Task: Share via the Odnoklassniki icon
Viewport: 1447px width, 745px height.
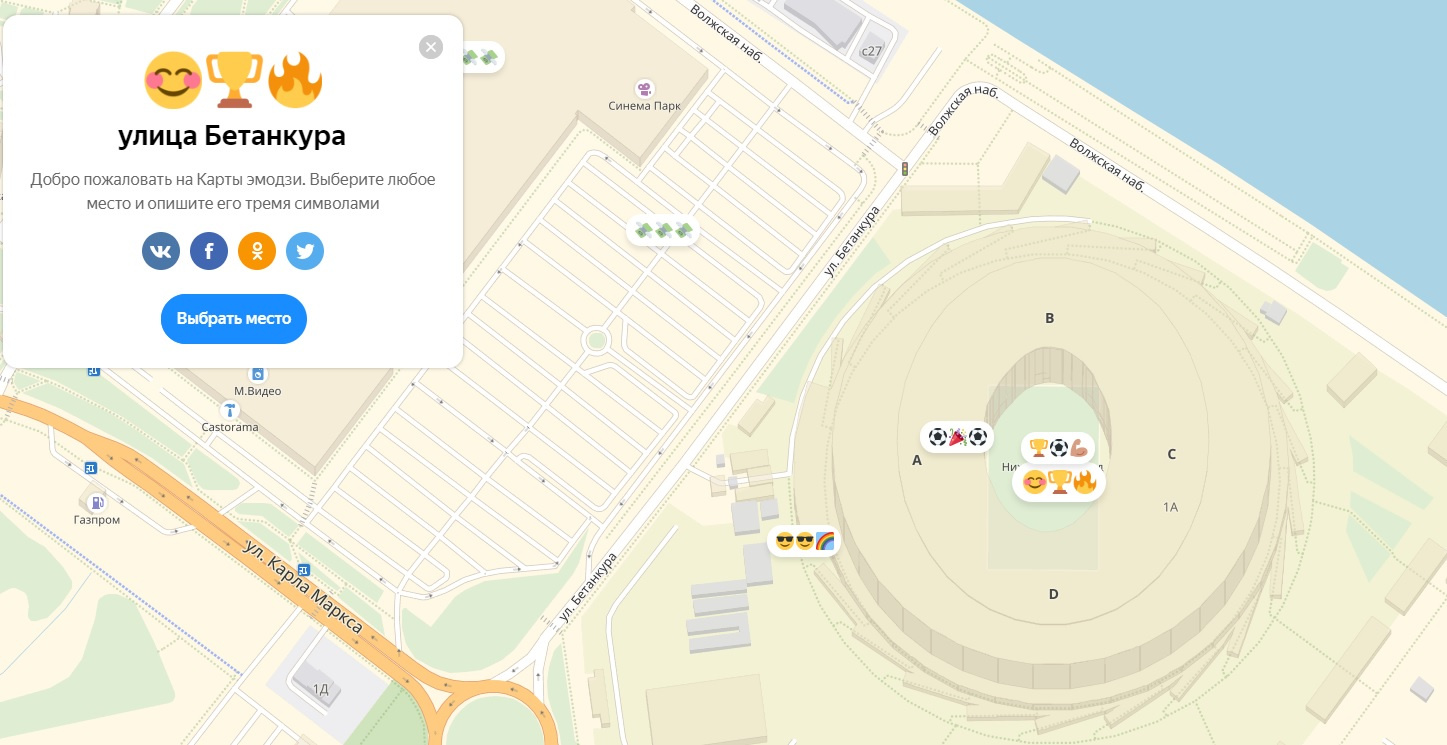Action: click(x=257, y=251)
